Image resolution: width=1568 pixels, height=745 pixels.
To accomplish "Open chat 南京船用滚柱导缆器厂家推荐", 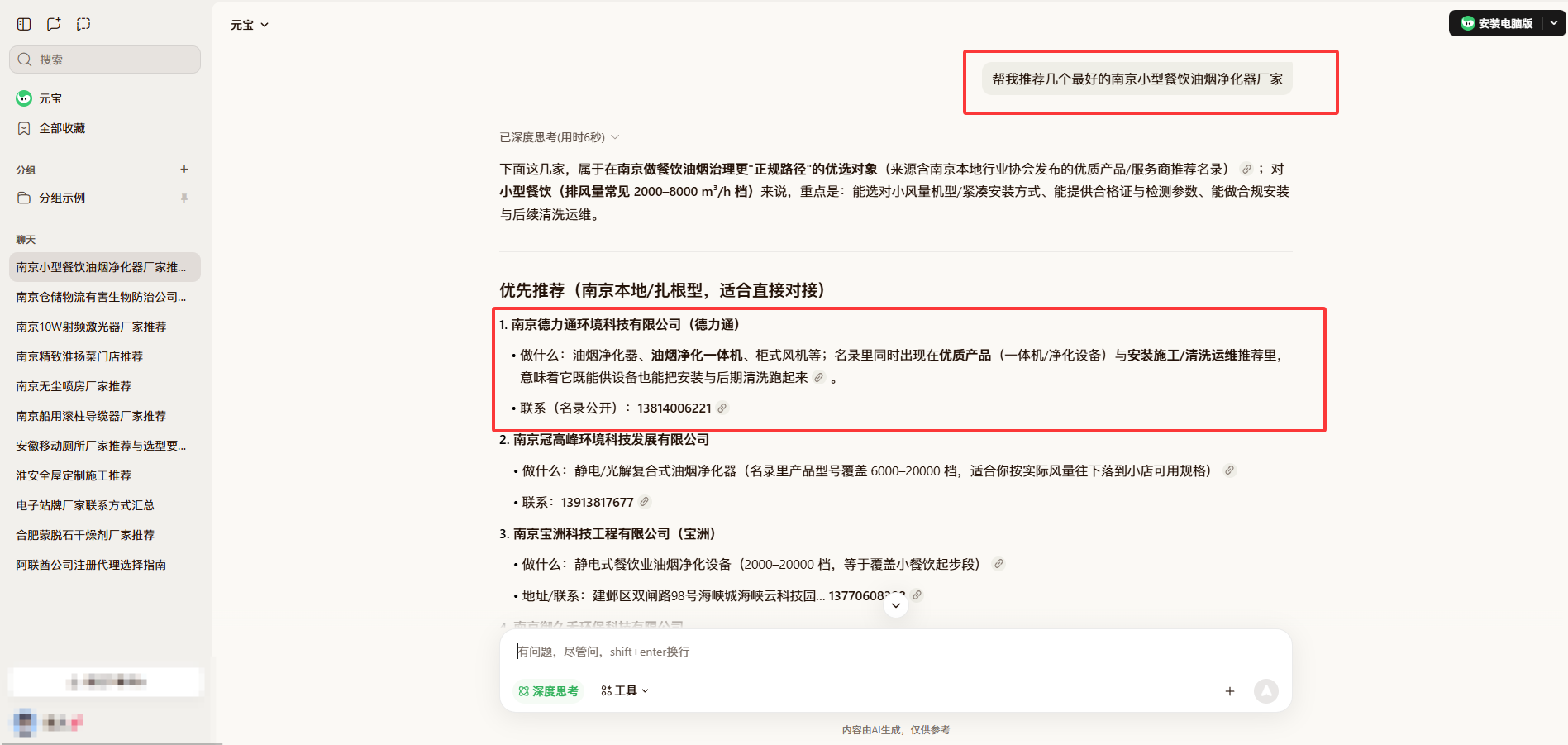I will (x=105, y=416).
